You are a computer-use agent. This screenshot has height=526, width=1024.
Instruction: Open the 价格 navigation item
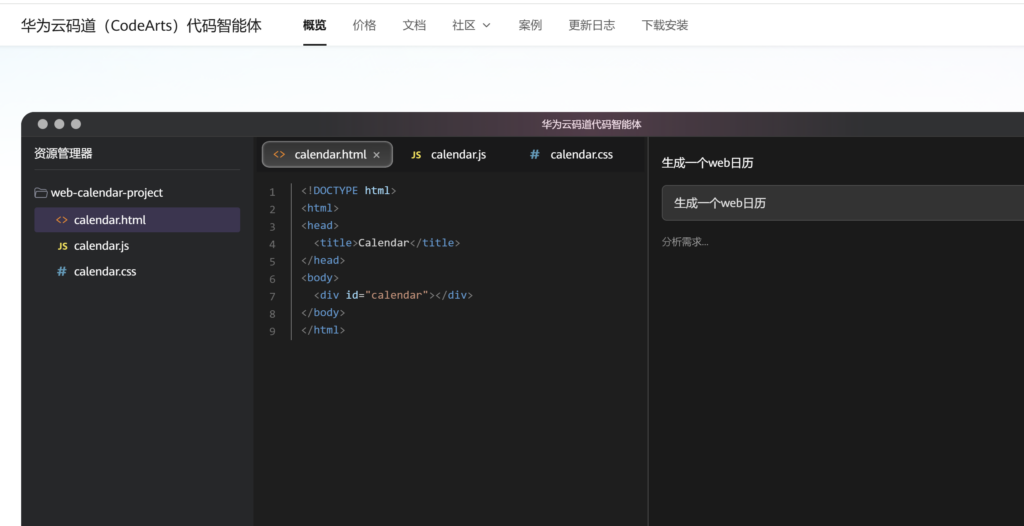364,25
